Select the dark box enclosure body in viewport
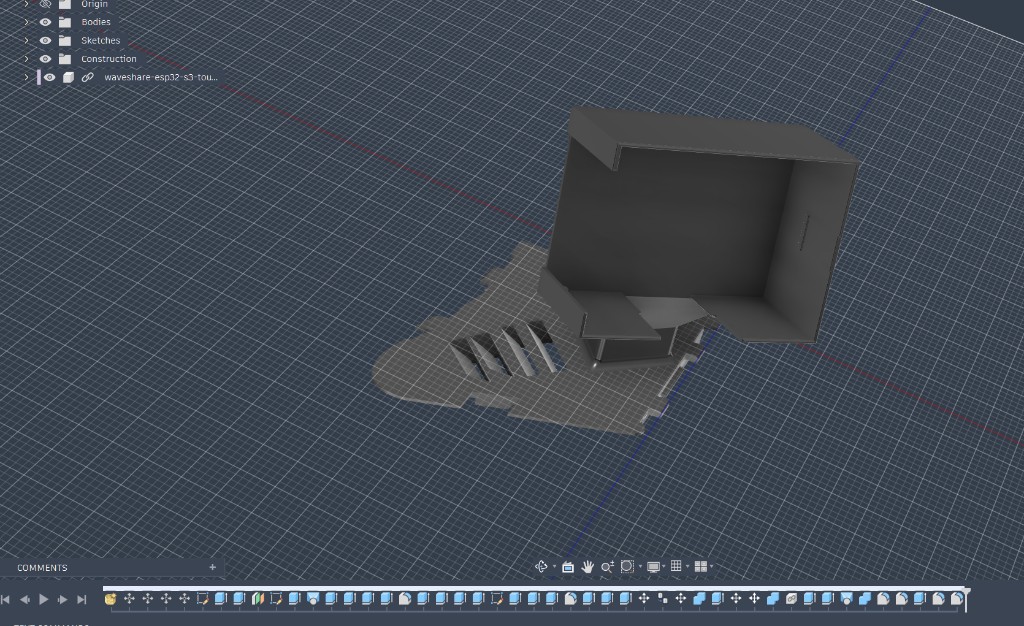 pos(679,222)
